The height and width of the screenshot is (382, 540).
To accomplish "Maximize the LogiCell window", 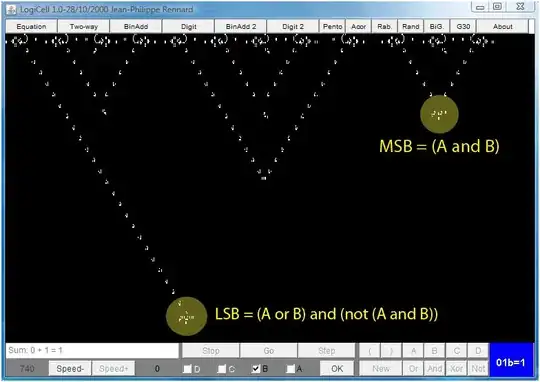I will point(497,7).
